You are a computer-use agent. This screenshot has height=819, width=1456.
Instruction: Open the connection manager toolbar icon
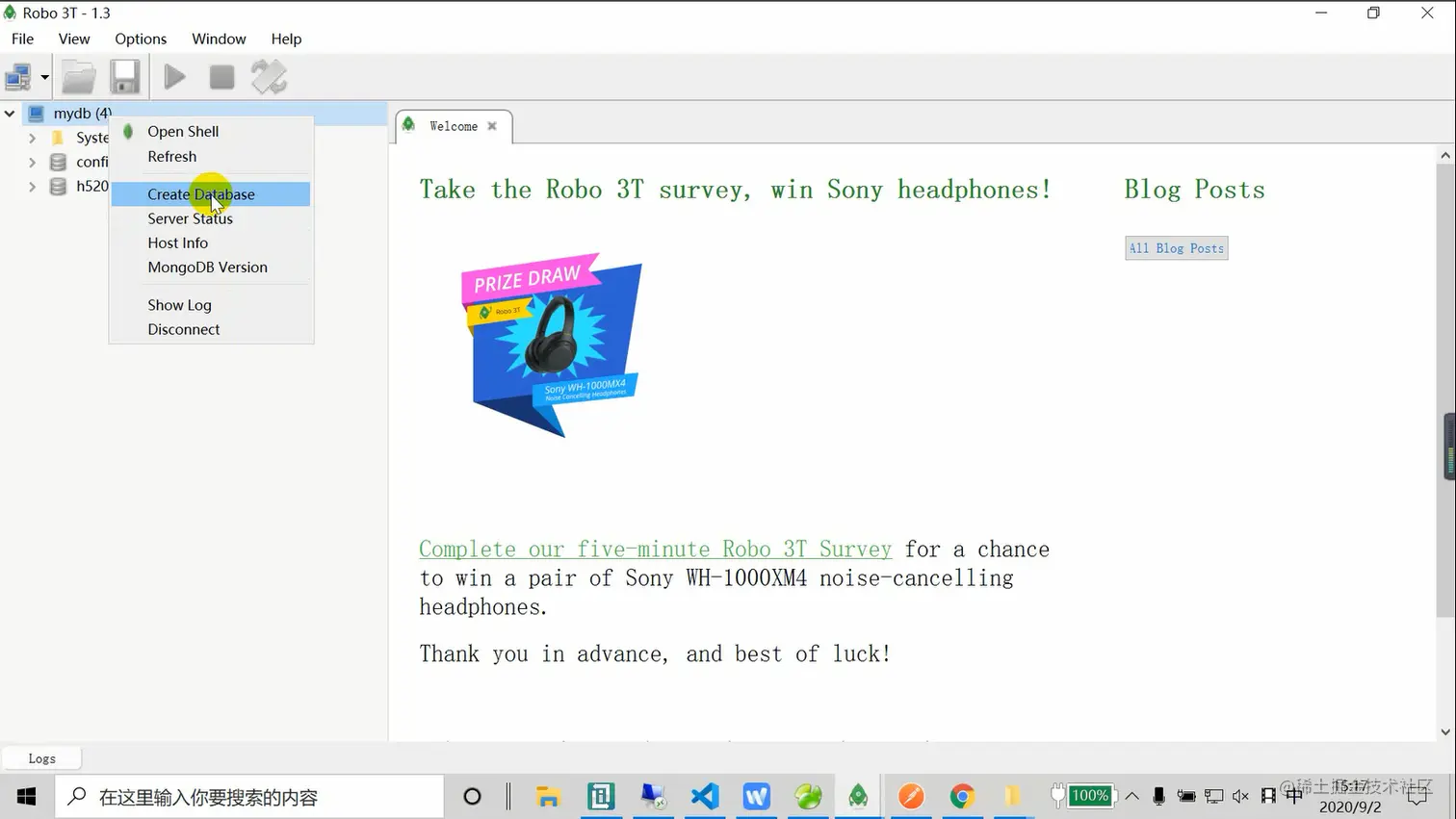tap(18, 77)
